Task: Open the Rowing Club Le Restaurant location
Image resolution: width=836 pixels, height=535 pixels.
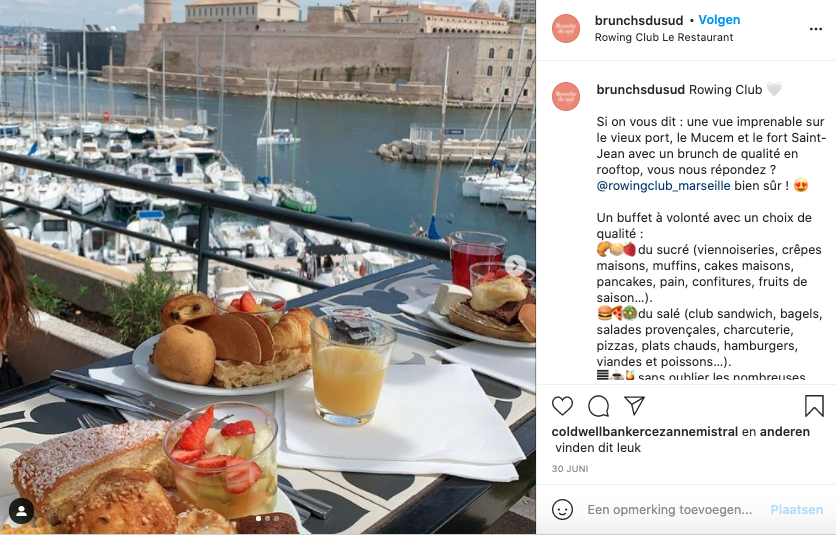Action: click(x=664, y=37)
